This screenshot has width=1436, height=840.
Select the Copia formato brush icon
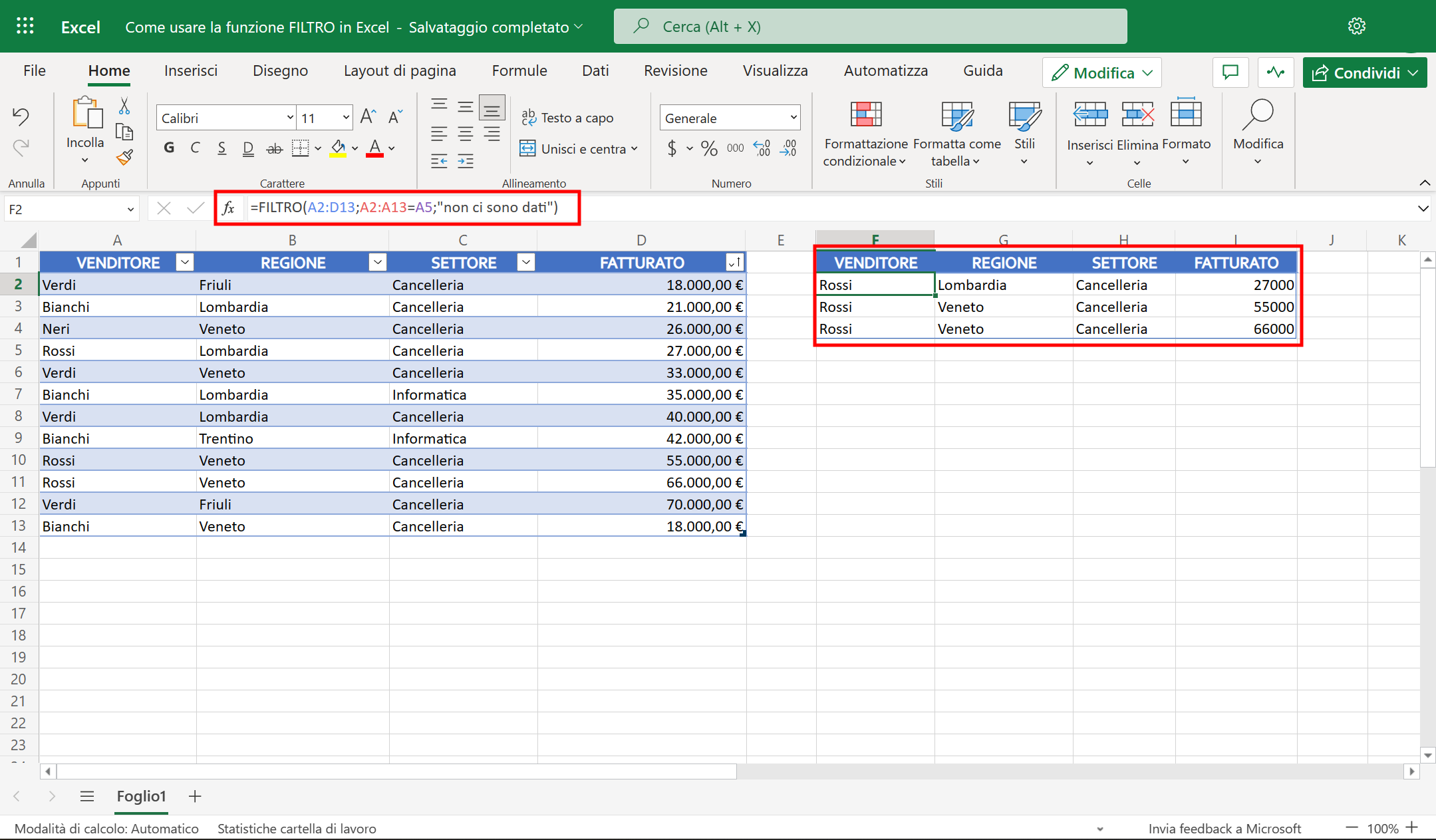tap(125, 158)
